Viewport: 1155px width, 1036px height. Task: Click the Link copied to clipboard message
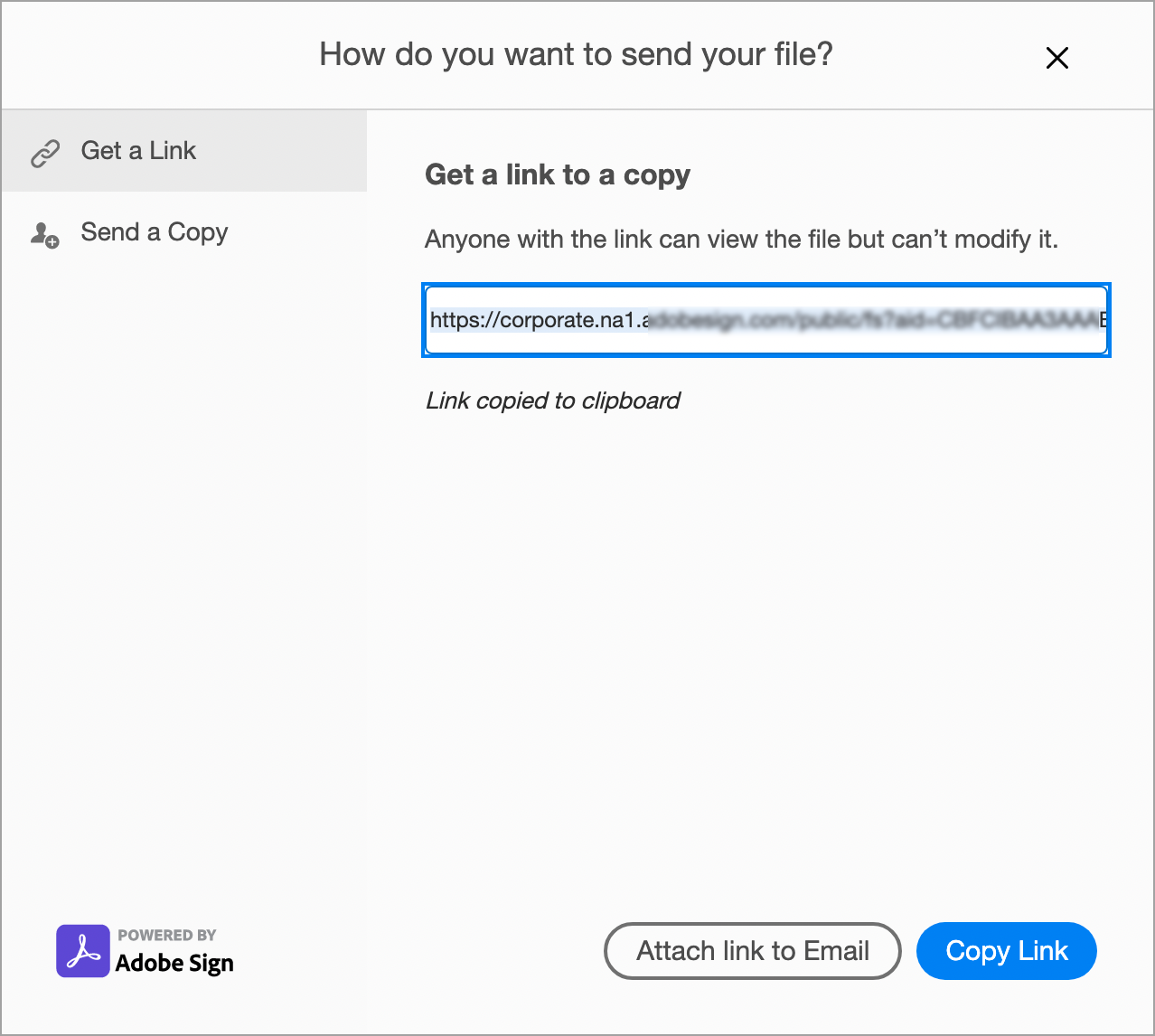point(552,400)
